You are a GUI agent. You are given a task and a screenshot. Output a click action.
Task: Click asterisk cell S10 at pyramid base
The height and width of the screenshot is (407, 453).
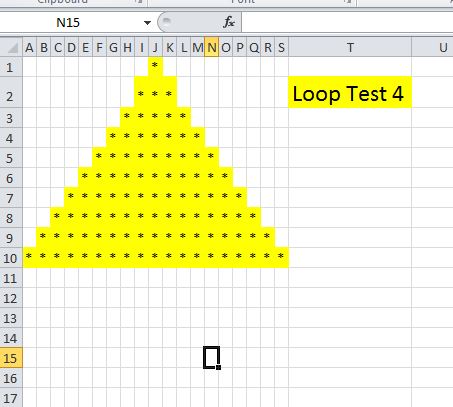(281, 258)
